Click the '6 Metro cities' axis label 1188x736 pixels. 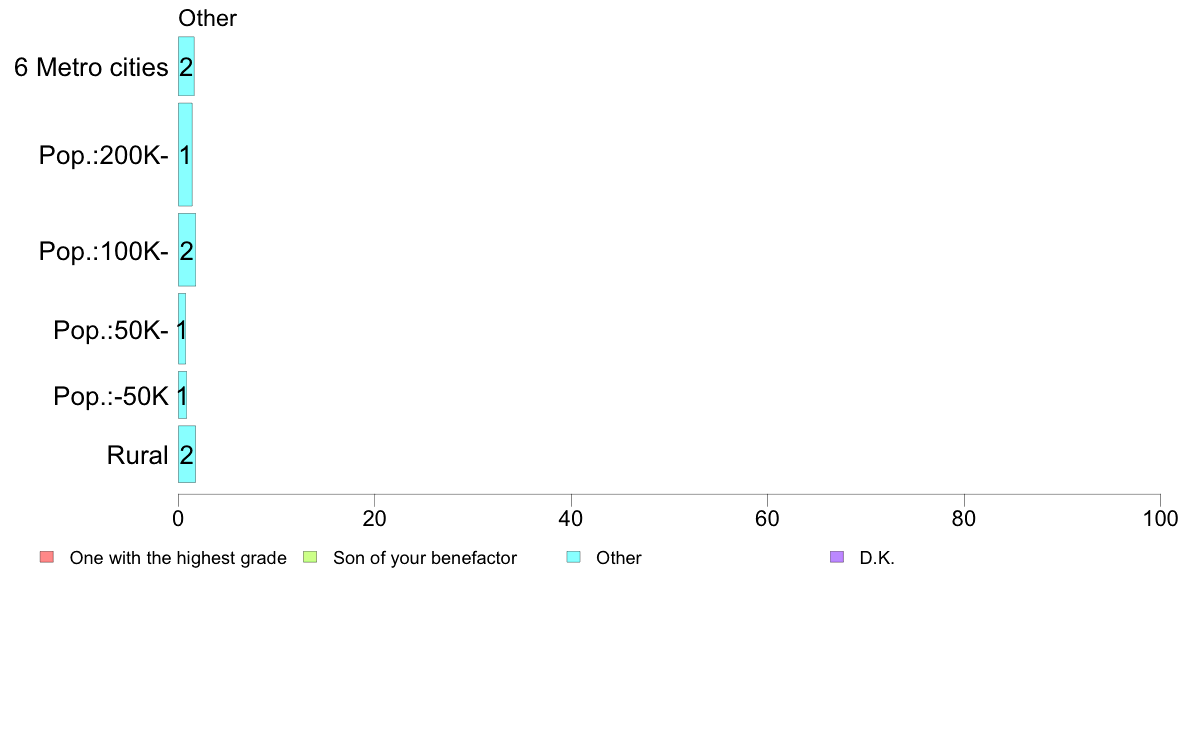(91, 67)
